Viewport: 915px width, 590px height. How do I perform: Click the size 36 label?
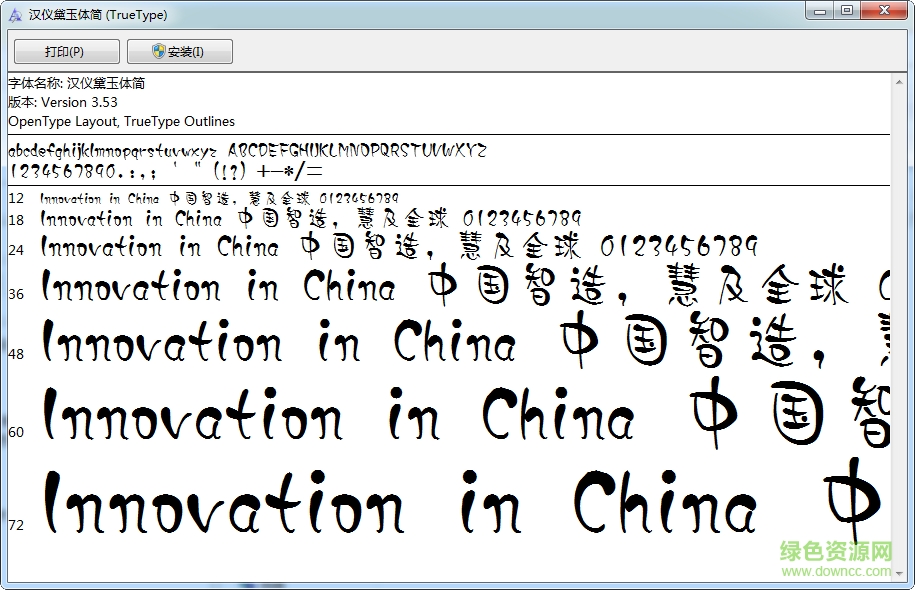(16, 294)
